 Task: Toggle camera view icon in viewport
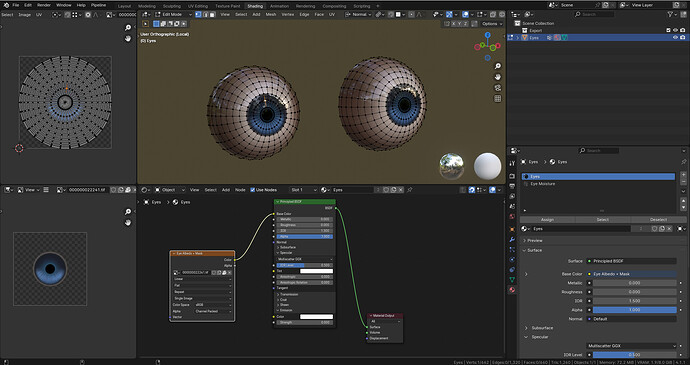pyautogui.click(x=498, y=88)
